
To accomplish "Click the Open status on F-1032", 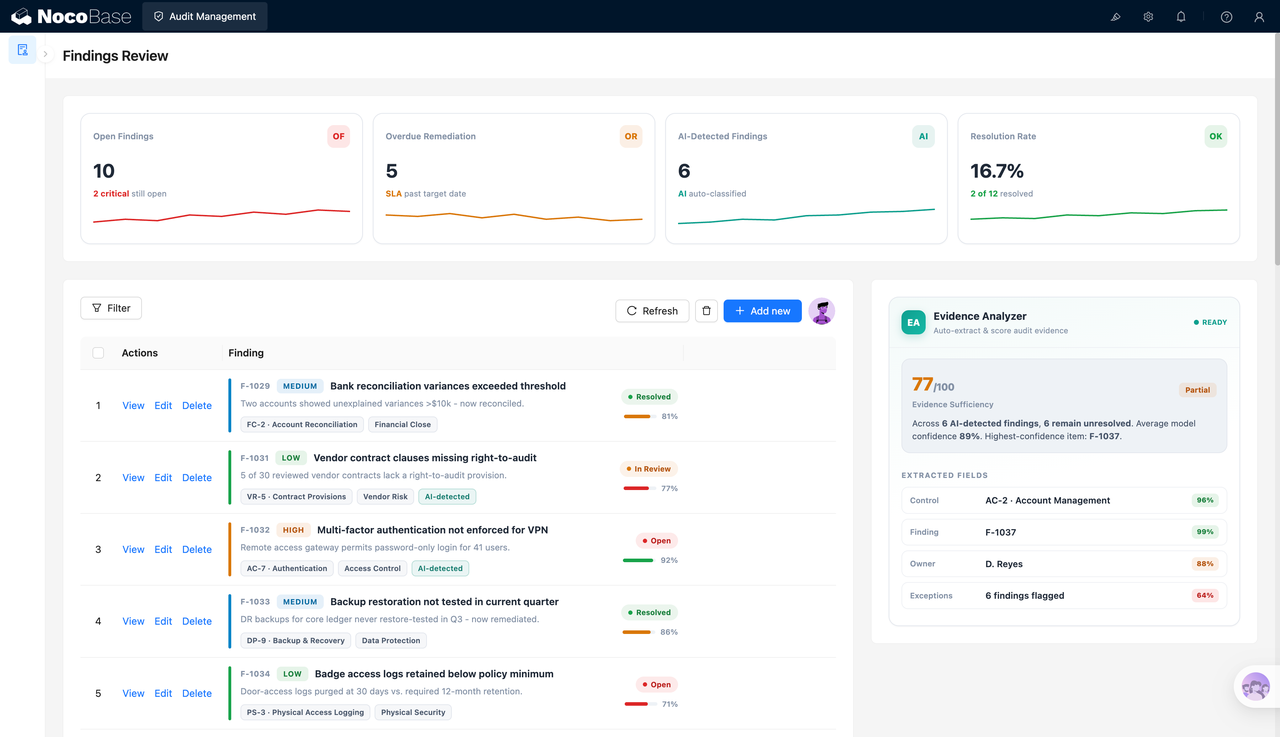I will click(656, 541).
